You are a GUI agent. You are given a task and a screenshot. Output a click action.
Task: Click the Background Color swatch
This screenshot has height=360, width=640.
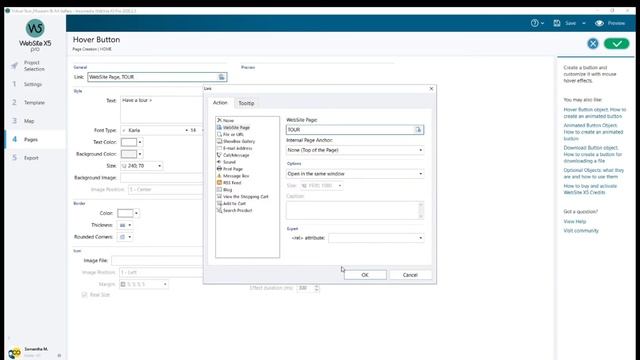[x=129, y=154]
